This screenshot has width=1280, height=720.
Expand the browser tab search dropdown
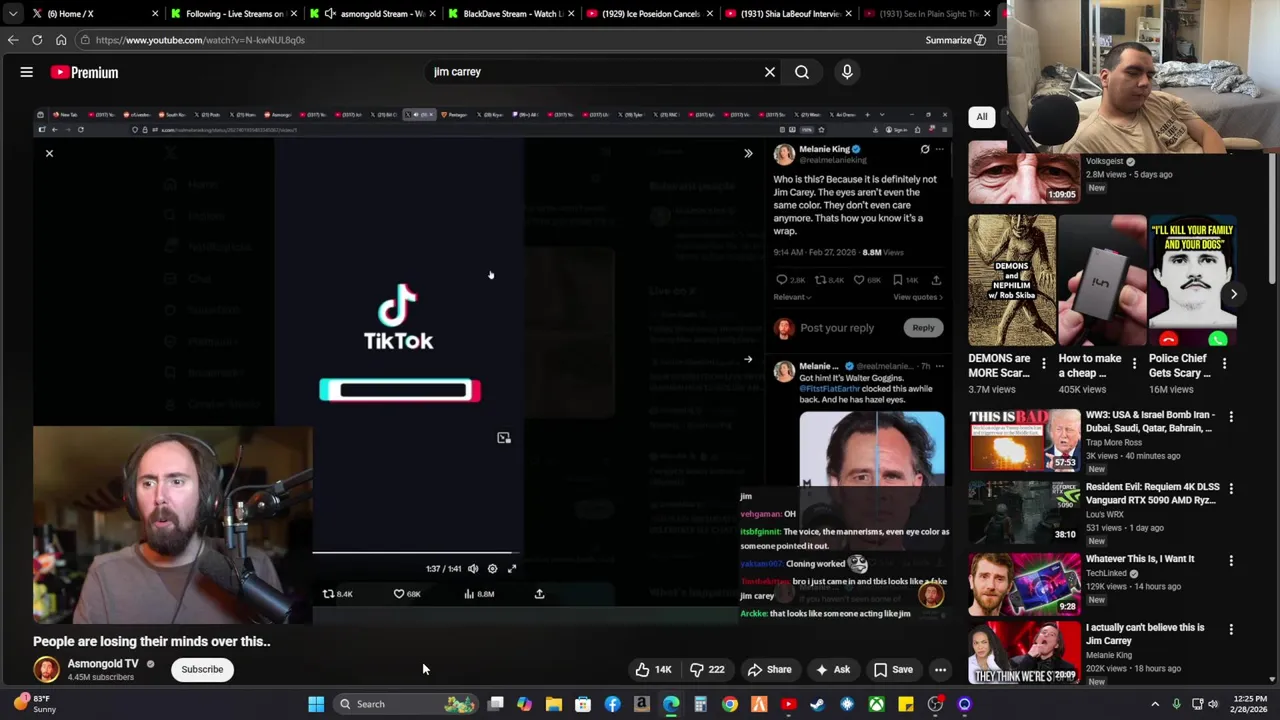[12, 14]
